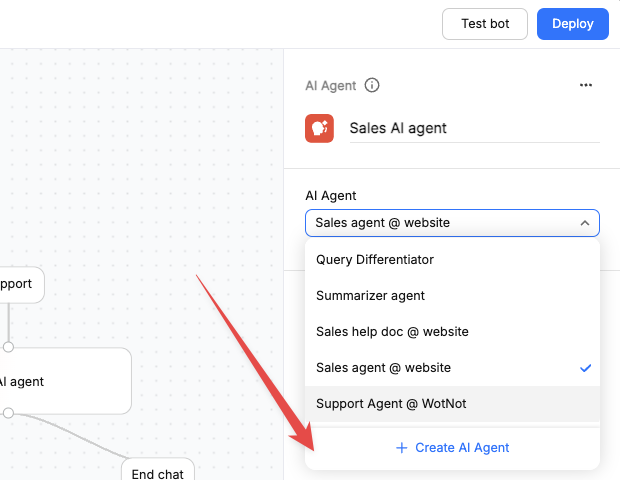Collapse the dropdown using the chevron arrow
This screenshot has height=480, width=620.
(584, 223)
